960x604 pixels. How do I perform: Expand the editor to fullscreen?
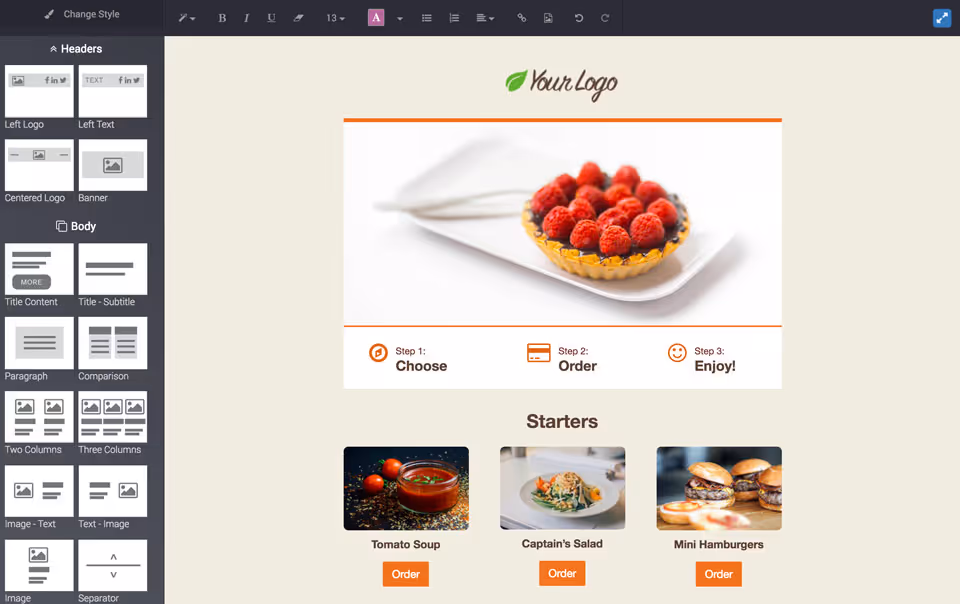pyautogui.click(x=942, y=18)
